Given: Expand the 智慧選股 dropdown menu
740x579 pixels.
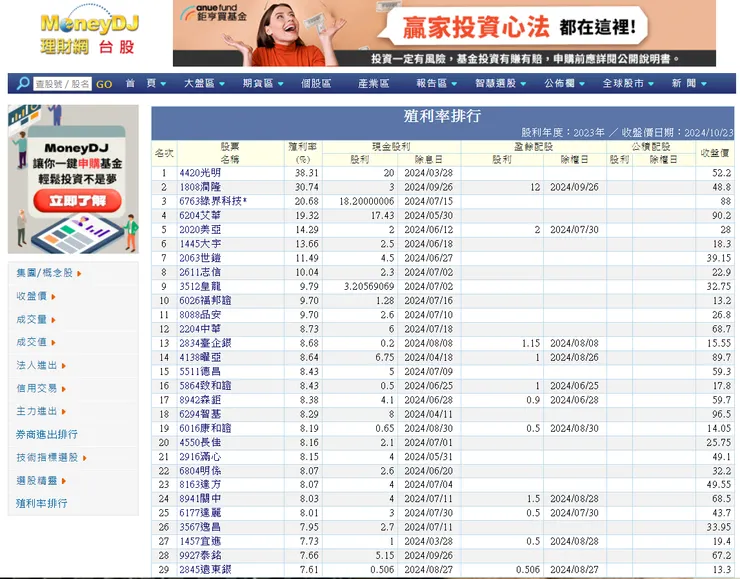Looking at the screenshot, I should tap(500, 84).
